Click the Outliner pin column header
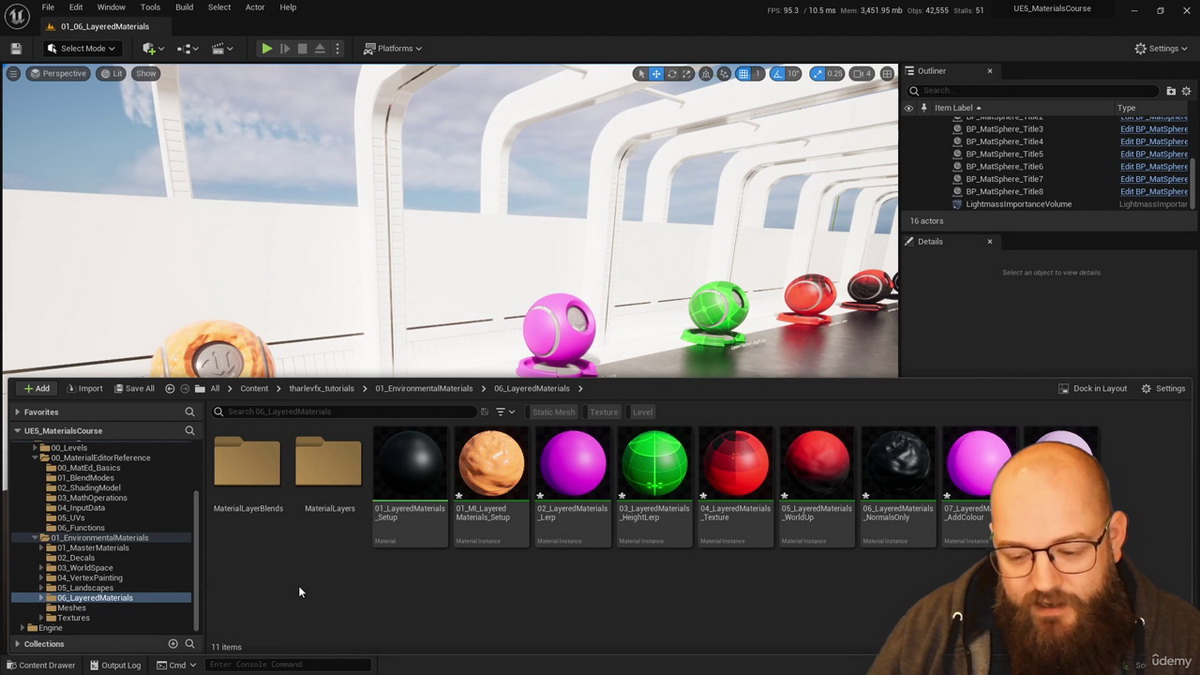Viewport: 1200px width, 675px height. pyautogui.click(x=924, y=108)
